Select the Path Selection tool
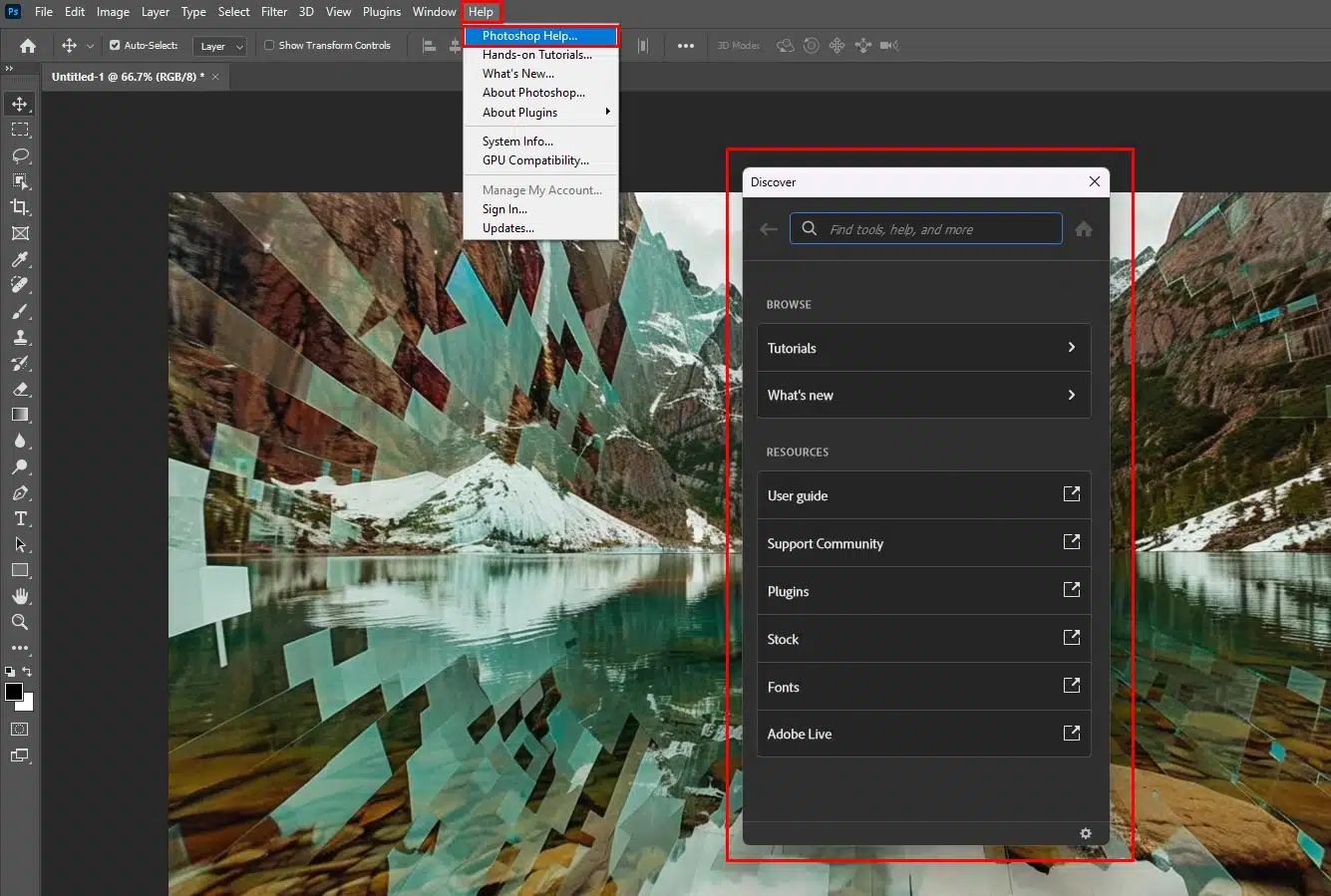 pos(20,544)
